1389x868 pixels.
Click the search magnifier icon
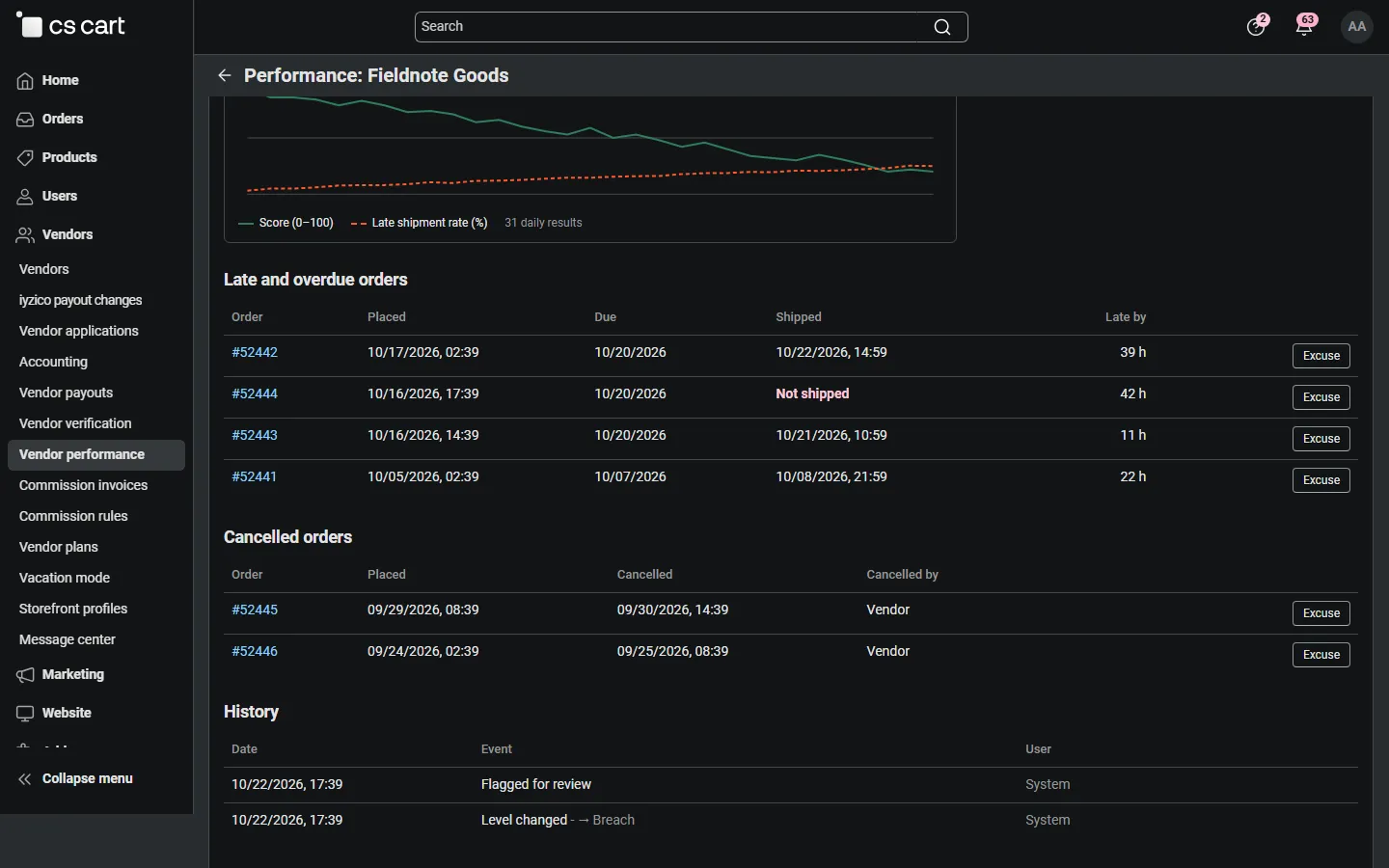click(x=942, y=27)
